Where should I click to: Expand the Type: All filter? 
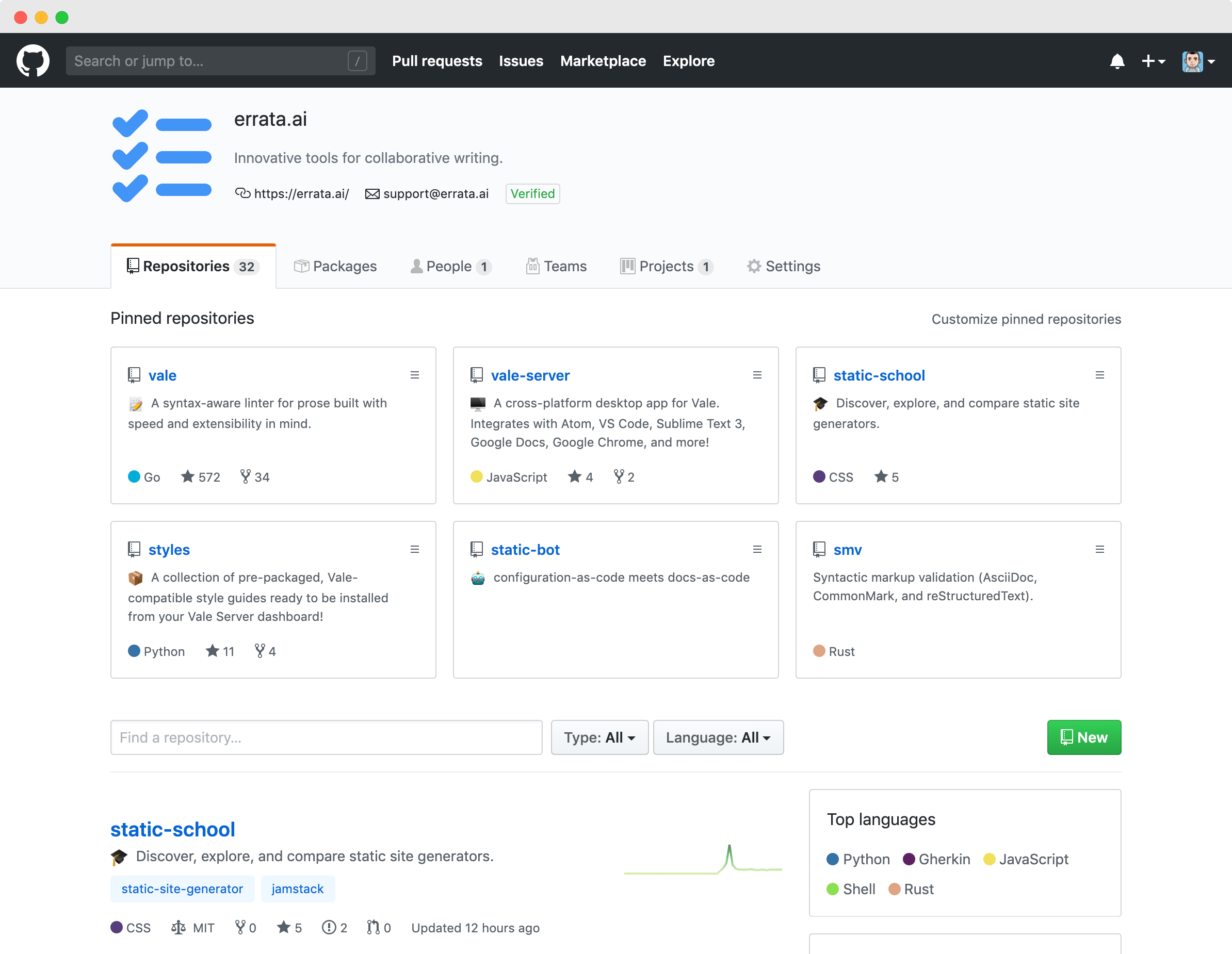[x=599, y=737]
